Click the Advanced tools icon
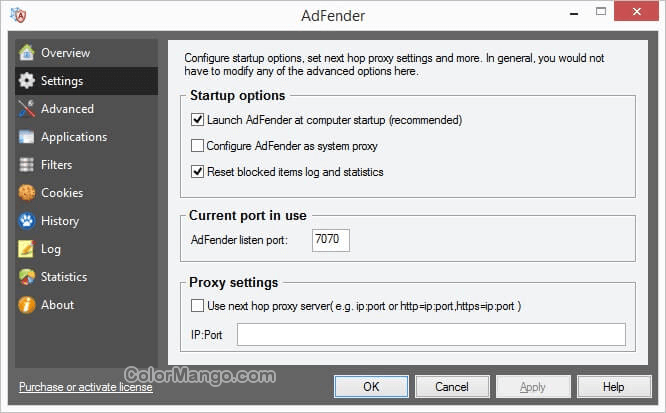The height and width of the screenshot is (413, 666). [26, 108]
